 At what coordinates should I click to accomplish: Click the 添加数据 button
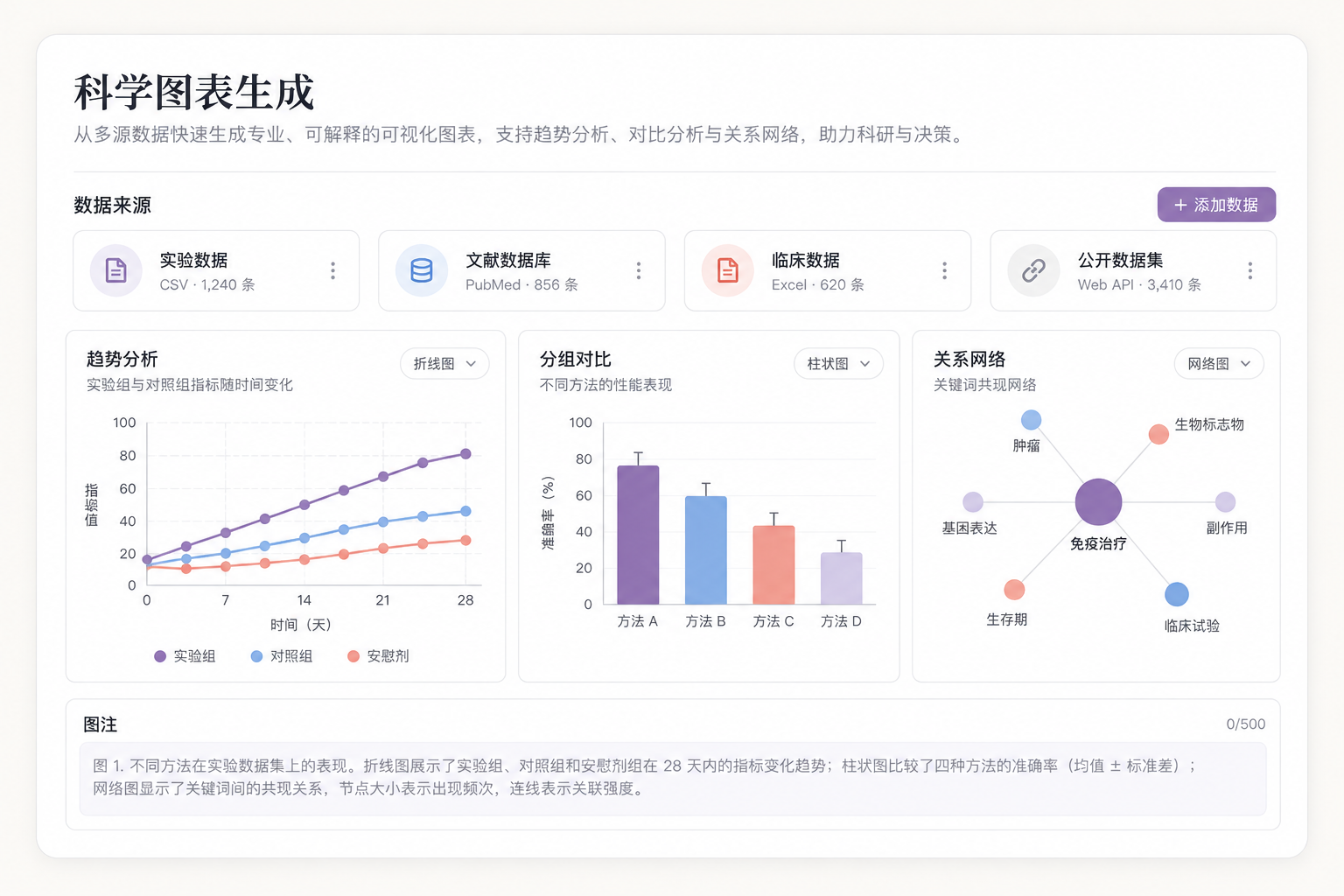[x=1216, y=205]
